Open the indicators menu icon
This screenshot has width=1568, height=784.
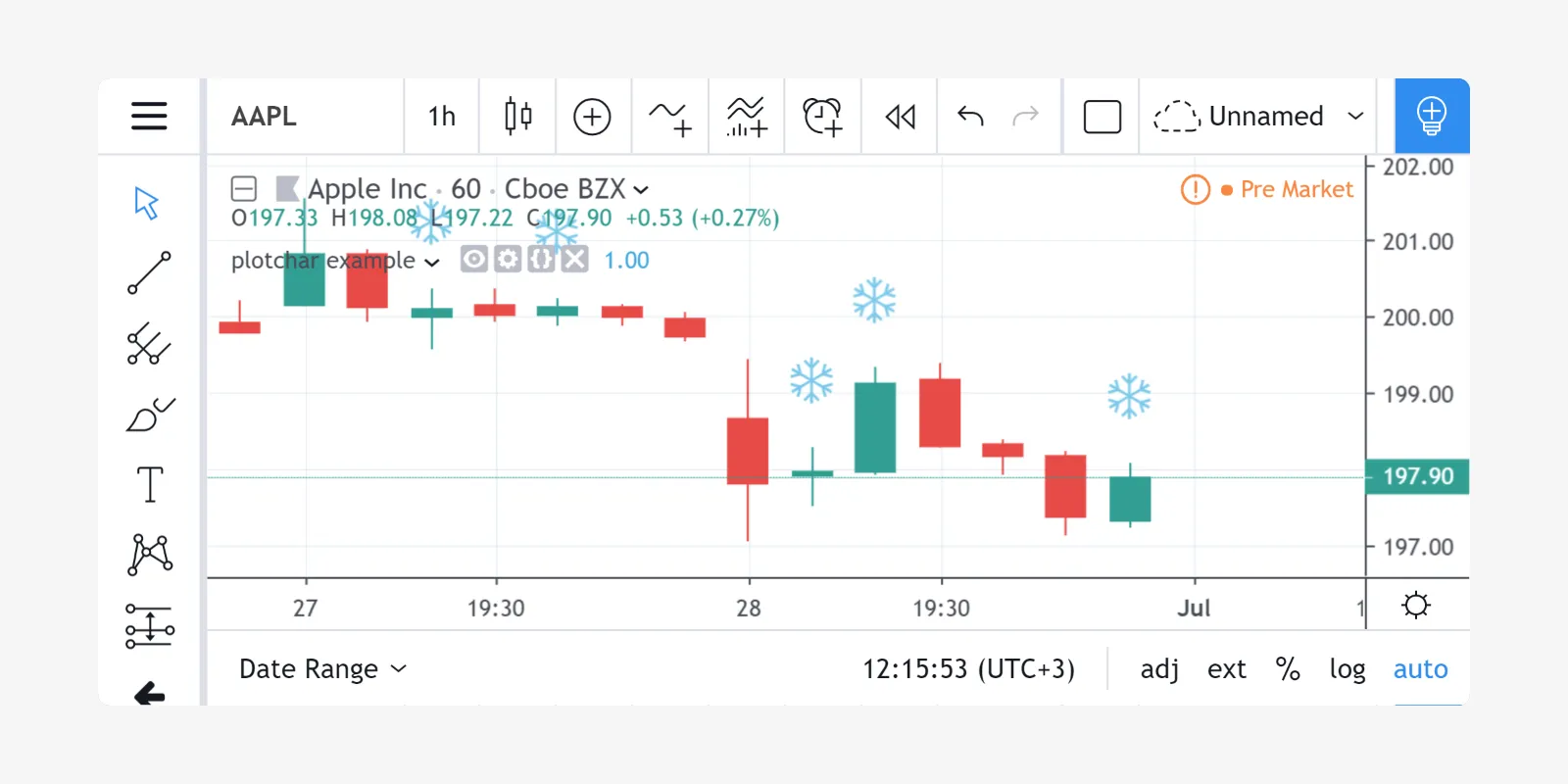tap(669, 117)
